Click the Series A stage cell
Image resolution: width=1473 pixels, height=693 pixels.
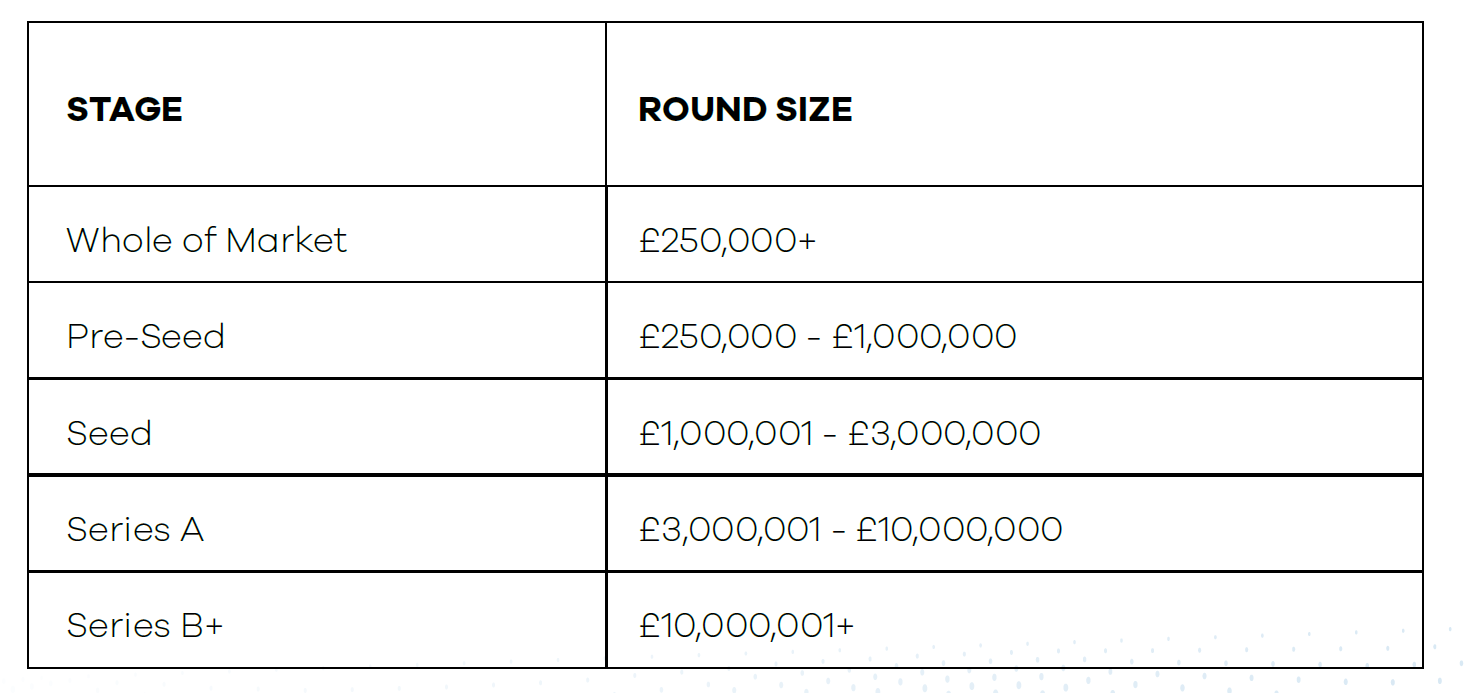click(x=317, y=523)
